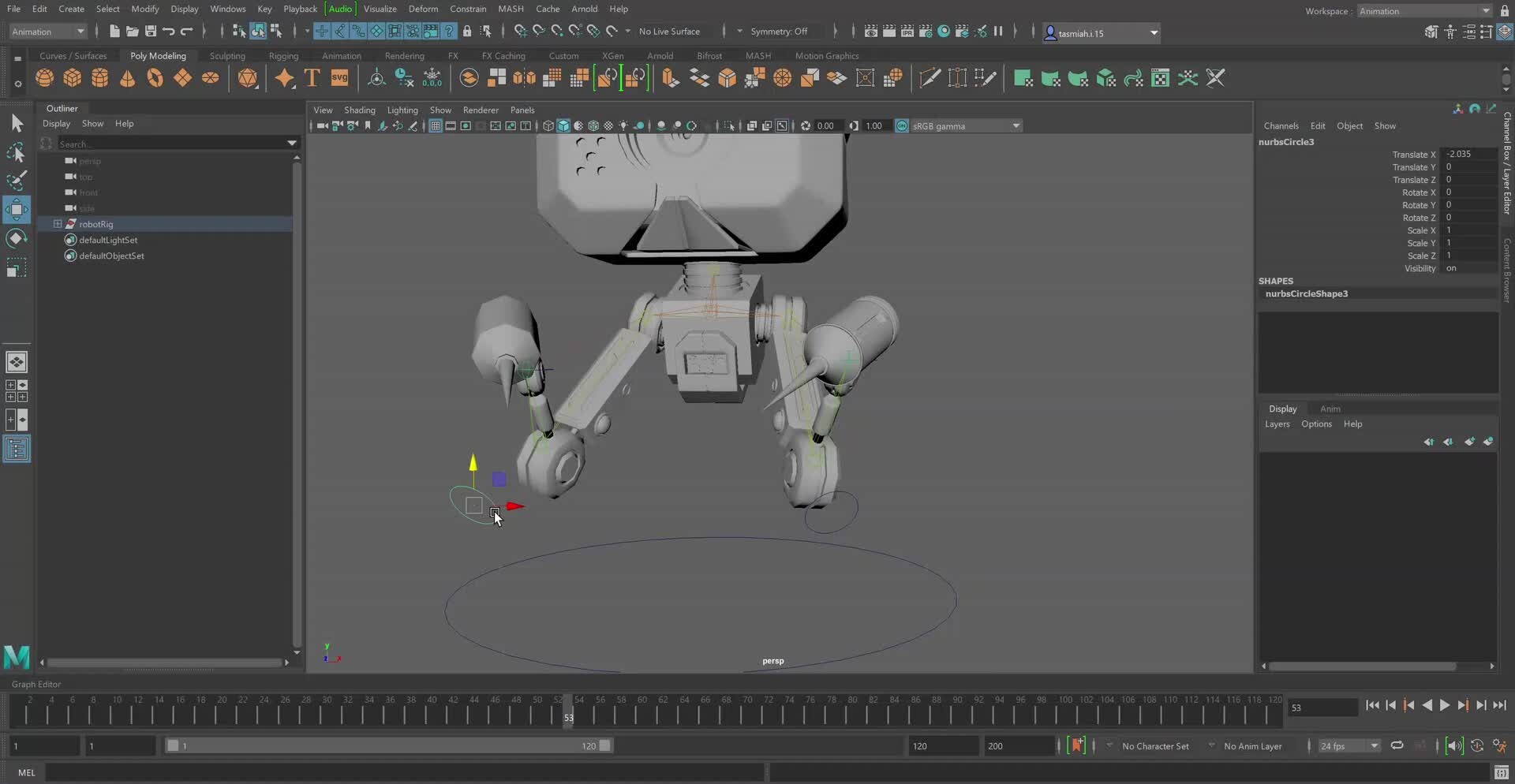Collapse the robotRig hierarchy in the Outliner
1515x784 pixels.
click(x=58, y=224)
